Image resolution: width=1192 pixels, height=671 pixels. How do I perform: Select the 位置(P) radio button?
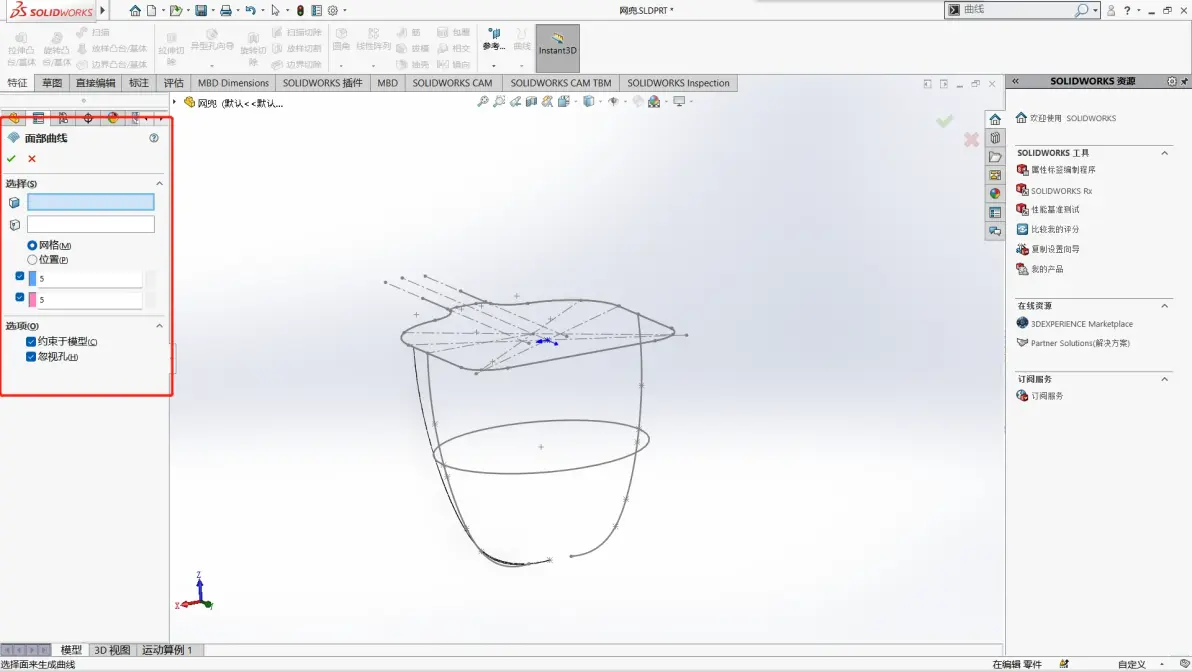32,260
